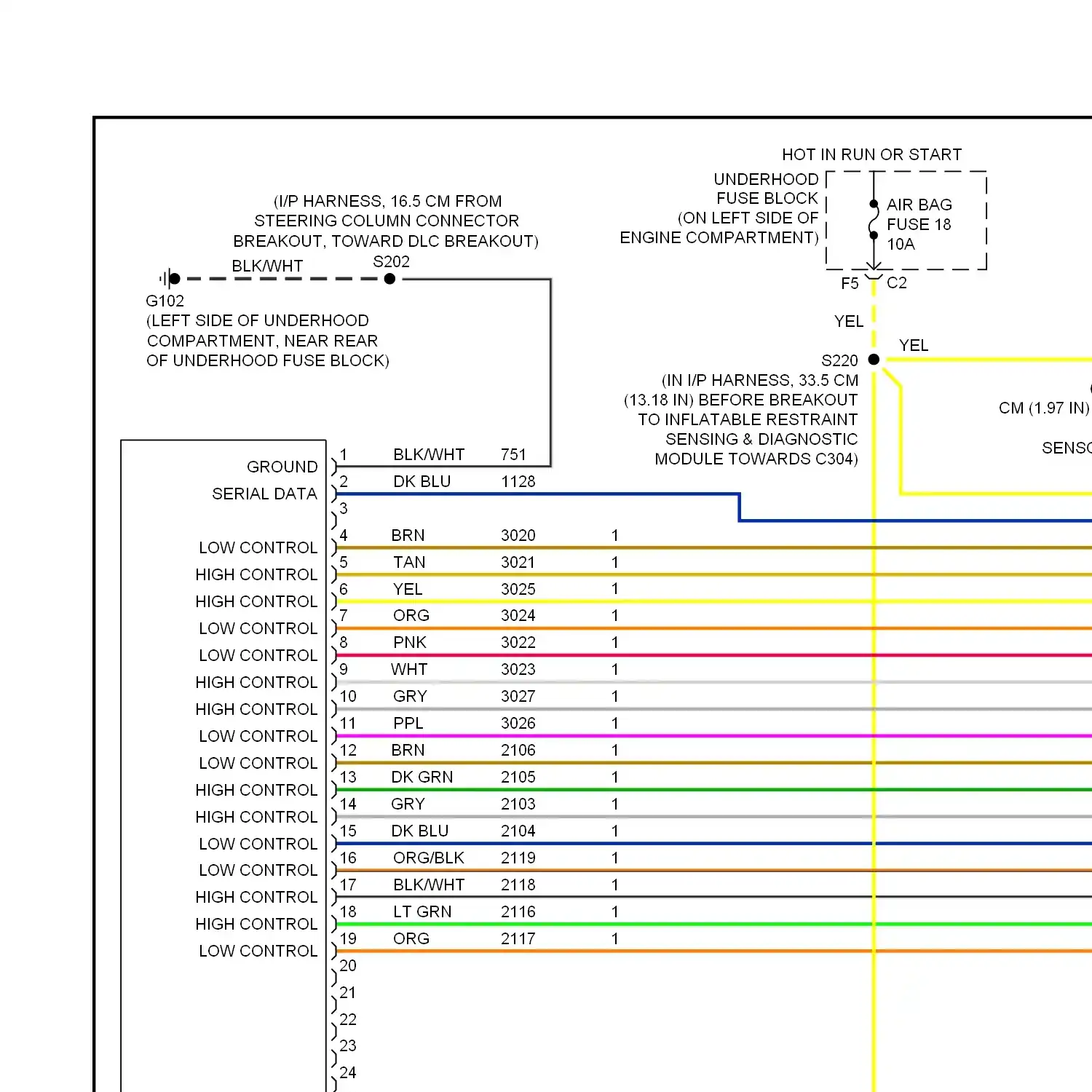Select the 'HOT IN RUN OR START' label
Screen dimensions: 1092x1092
click(x=871, y=154)
